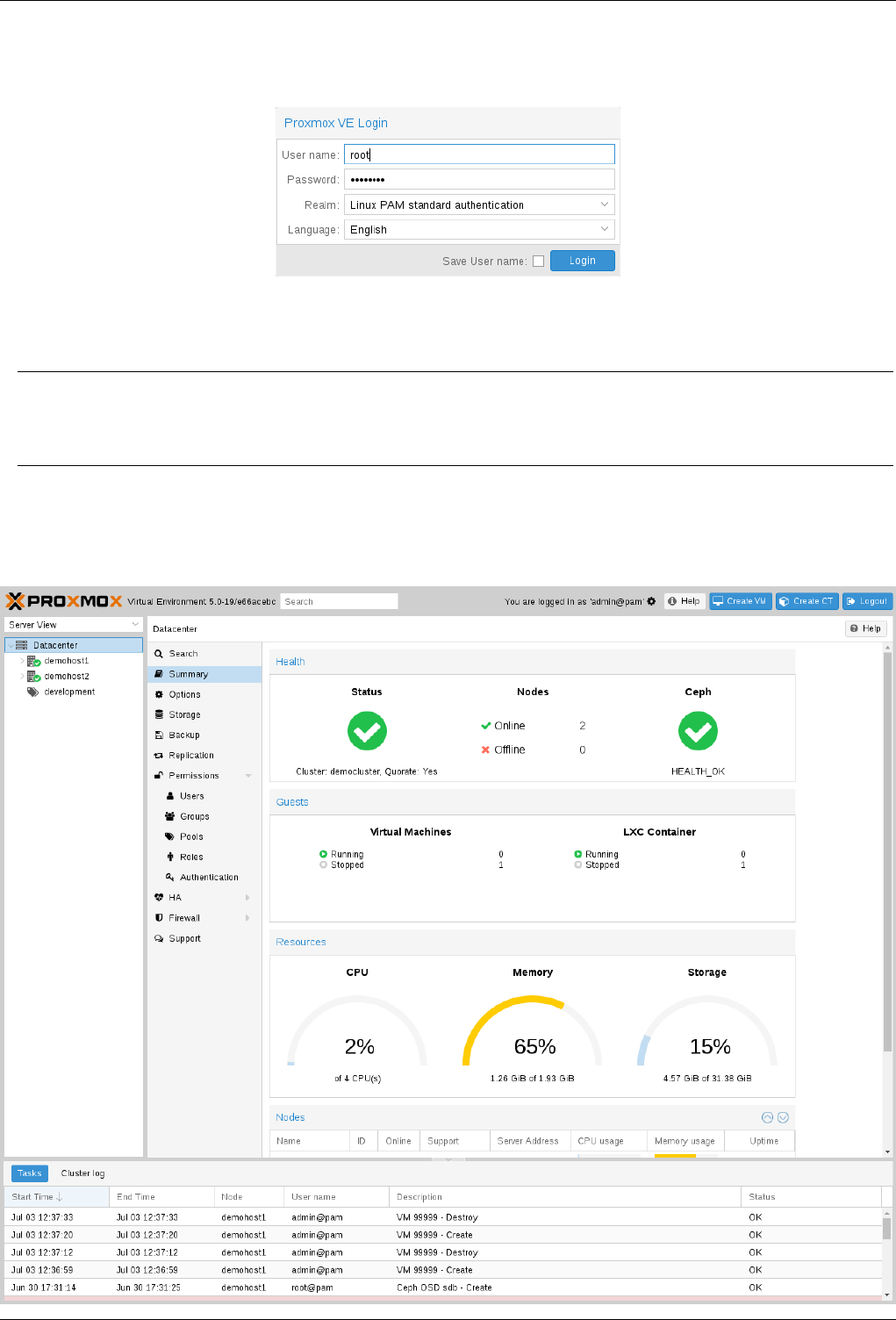
Task: Select development pool in tree
Action: [x=69, y=692]
